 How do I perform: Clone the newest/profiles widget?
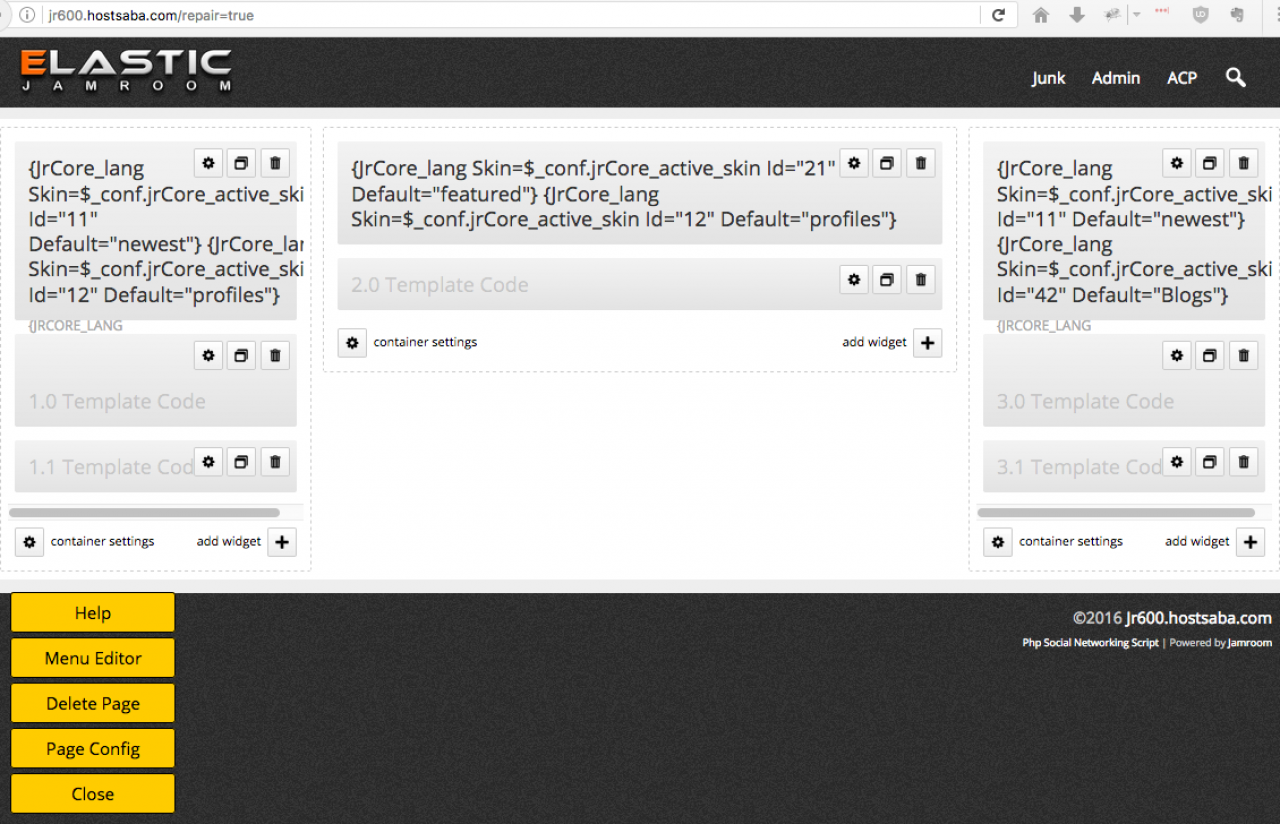point(241,163)
